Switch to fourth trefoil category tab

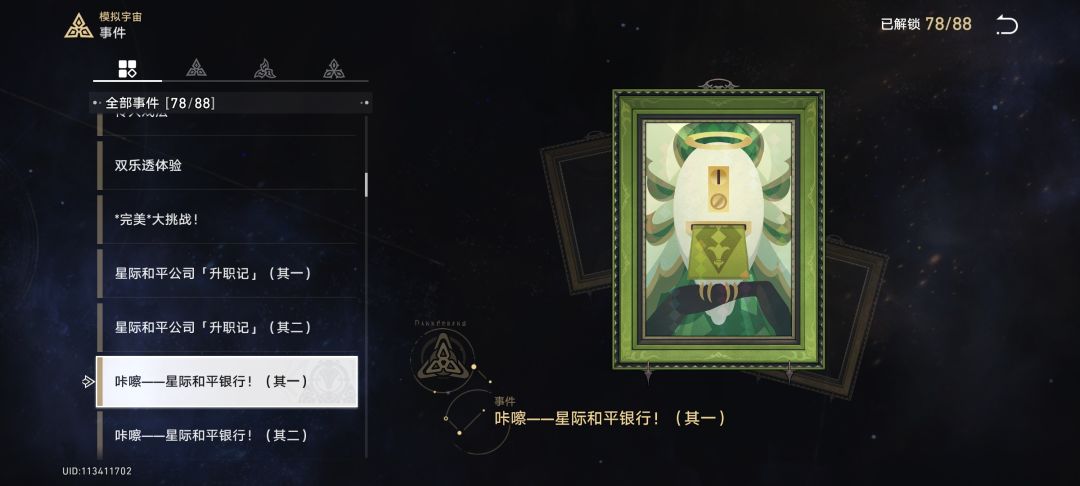click(334, 68)
